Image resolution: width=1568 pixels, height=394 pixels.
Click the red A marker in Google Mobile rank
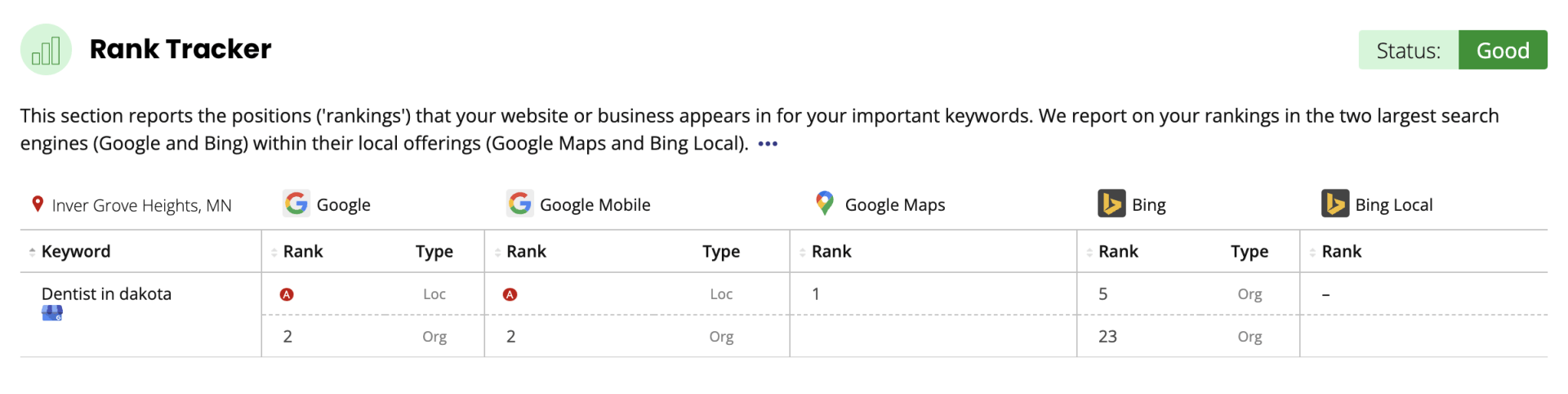pyautogui.click(x=510, y=294)
